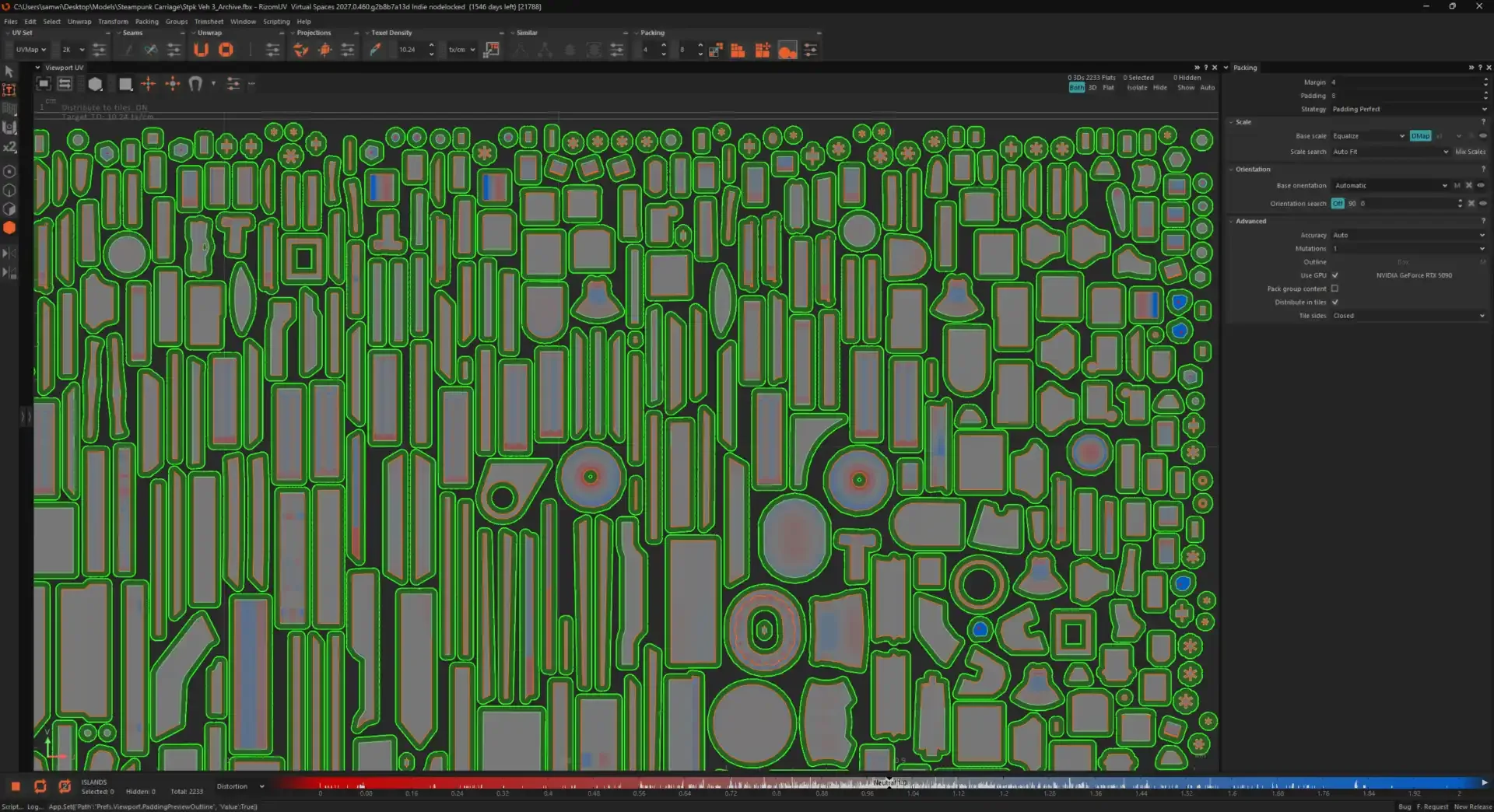Open the Scripting menu
Screen dimensions: 1494x812
(276, 22)
